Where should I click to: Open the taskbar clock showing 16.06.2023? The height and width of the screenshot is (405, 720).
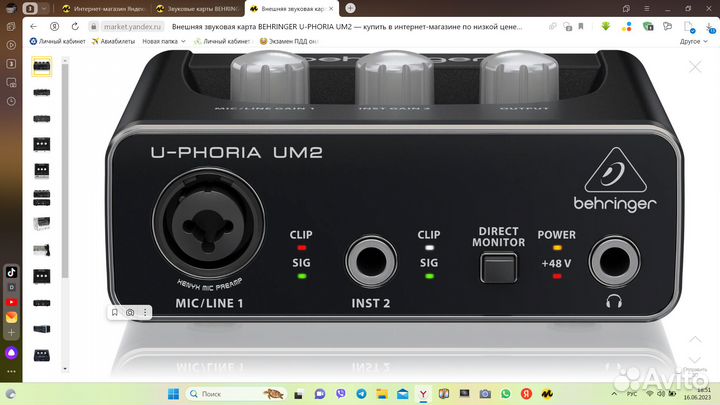click(x=698, y=394)
